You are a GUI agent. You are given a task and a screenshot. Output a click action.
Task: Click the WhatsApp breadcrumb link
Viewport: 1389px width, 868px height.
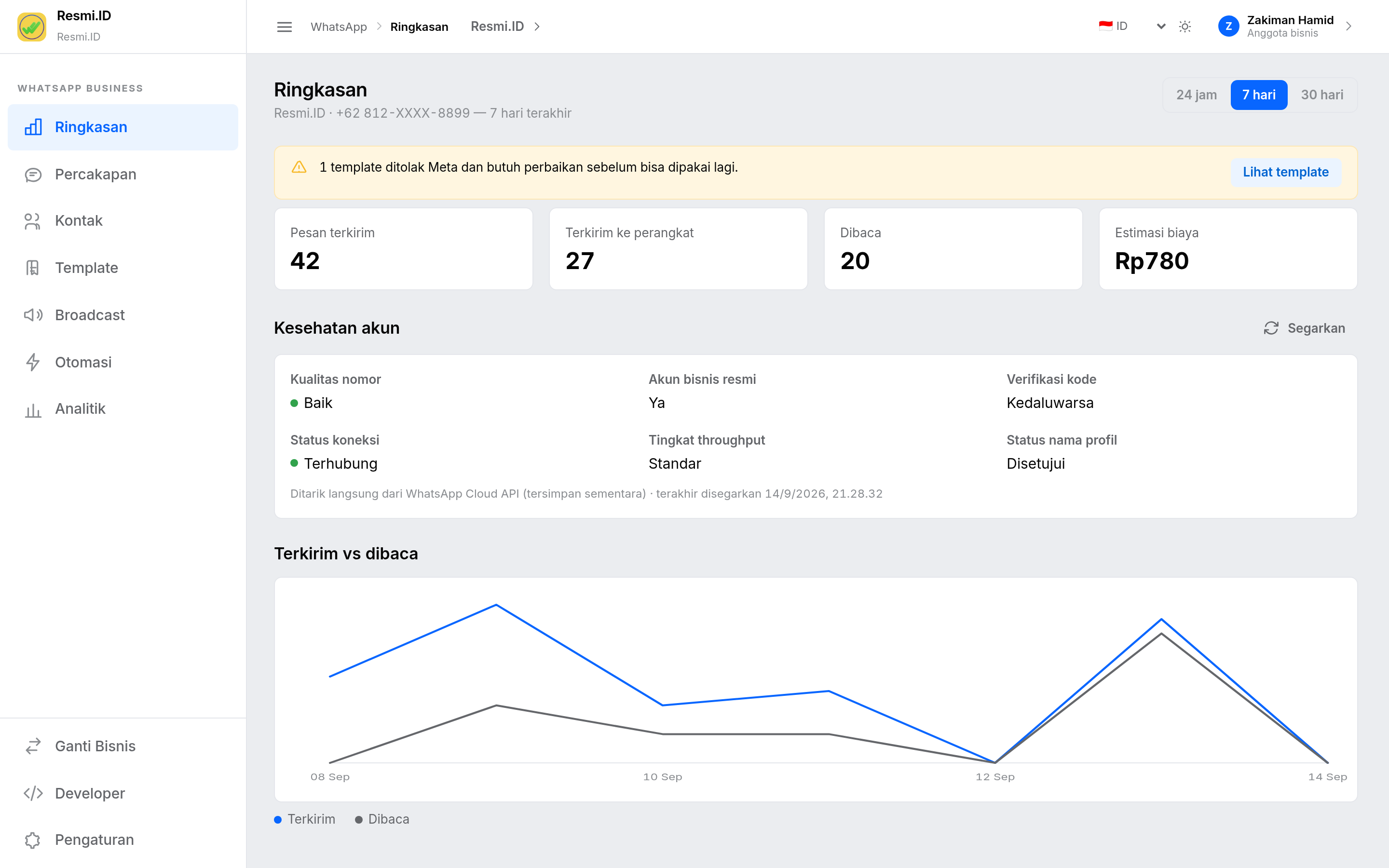click(x=339, y=27)
